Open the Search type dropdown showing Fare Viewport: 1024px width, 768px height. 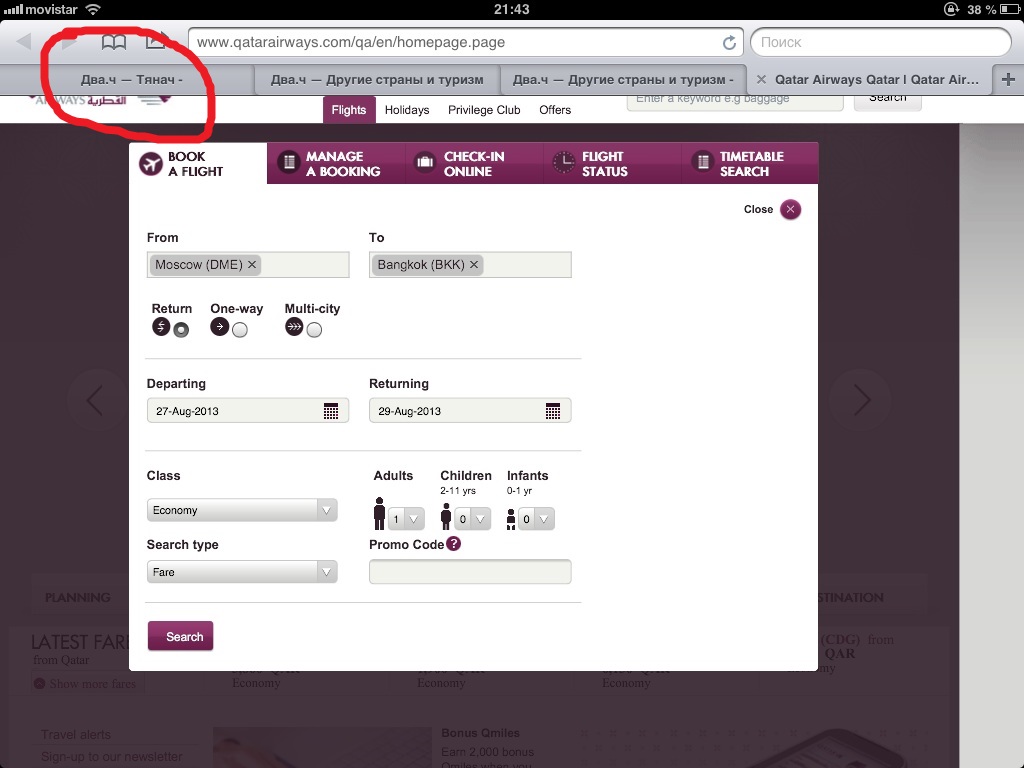pos(242,572)
